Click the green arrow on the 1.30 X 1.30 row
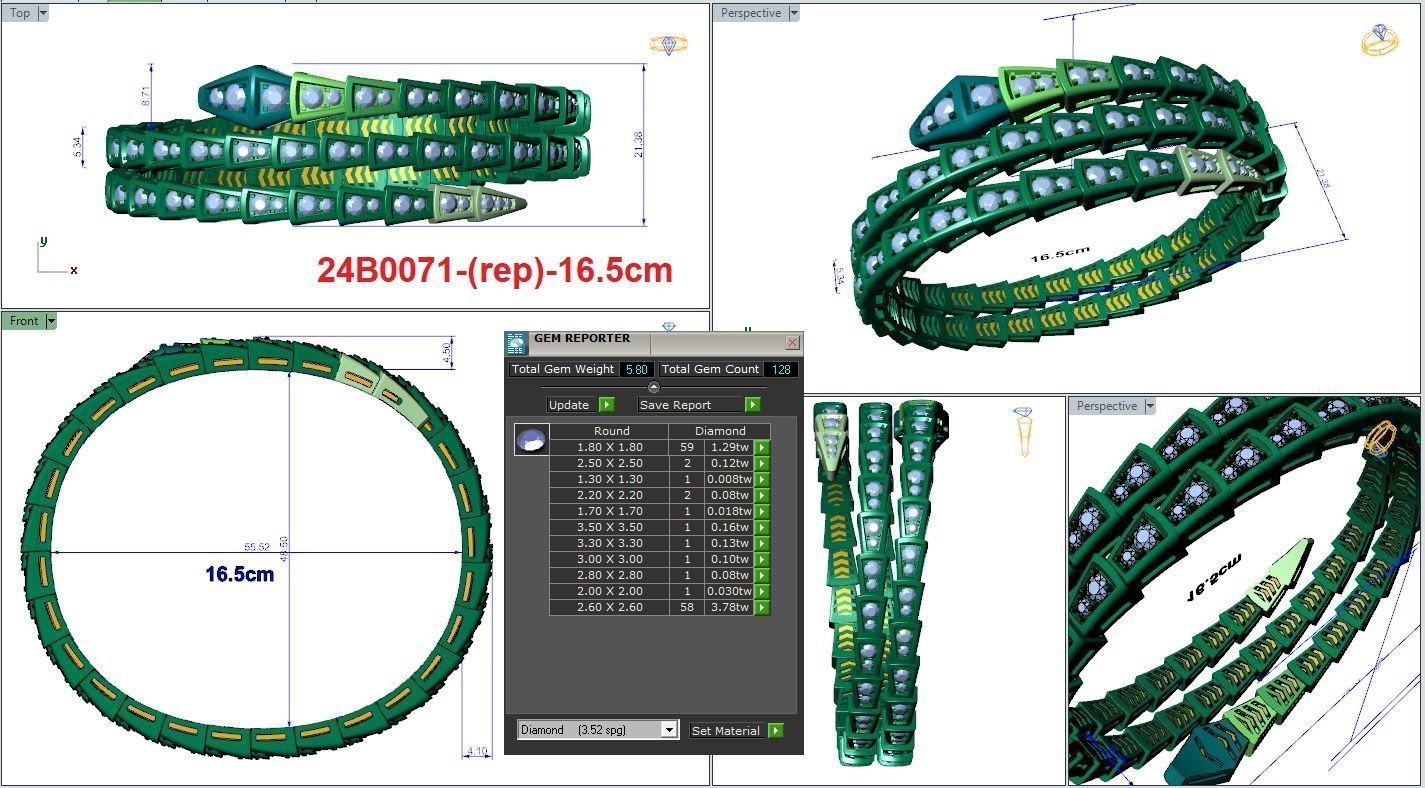The width and height of the screenshot is (1425, 788). pos(762,479)
